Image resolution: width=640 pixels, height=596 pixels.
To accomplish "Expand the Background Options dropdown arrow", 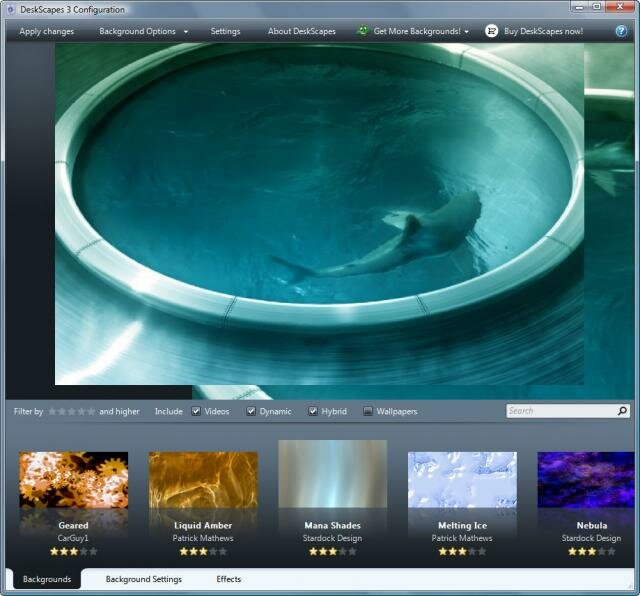I will [x=186, y=32].
